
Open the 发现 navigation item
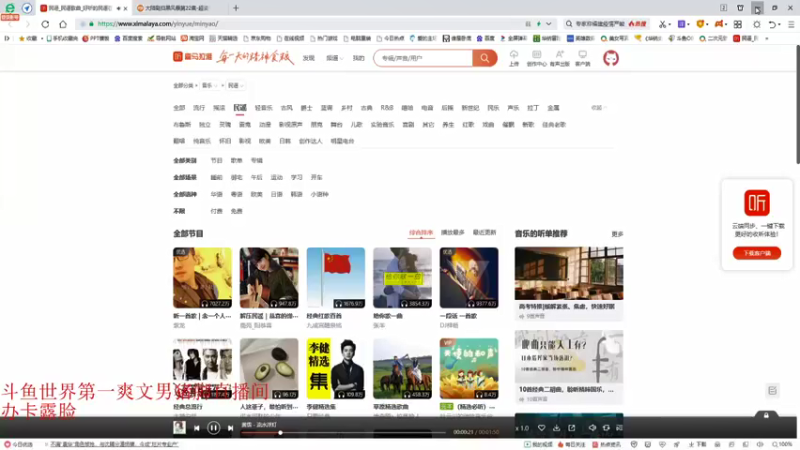coord(309,58)
